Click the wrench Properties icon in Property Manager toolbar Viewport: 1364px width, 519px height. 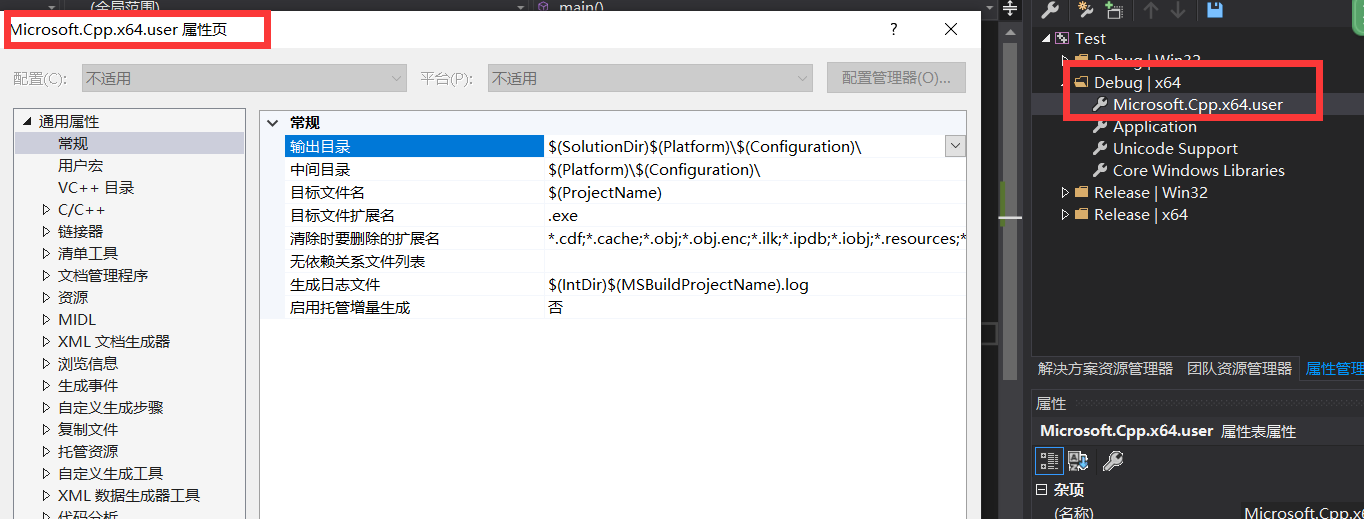pos(1050,10)
